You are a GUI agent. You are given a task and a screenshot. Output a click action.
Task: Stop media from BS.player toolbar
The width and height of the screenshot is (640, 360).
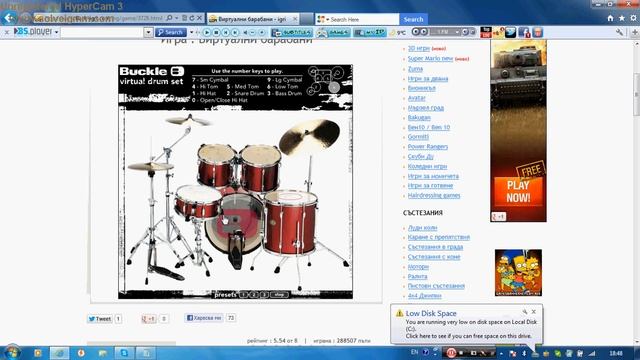tap(216, 32)
